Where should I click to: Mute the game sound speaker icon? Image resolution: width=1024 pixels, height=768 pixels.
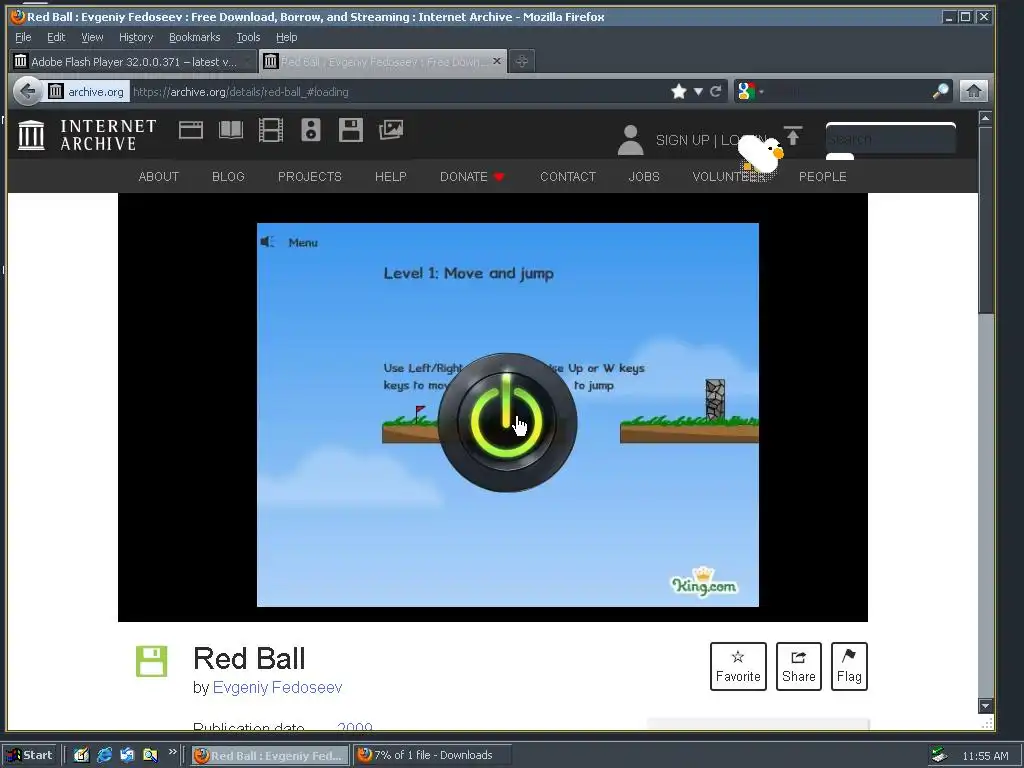click(267, 242)
